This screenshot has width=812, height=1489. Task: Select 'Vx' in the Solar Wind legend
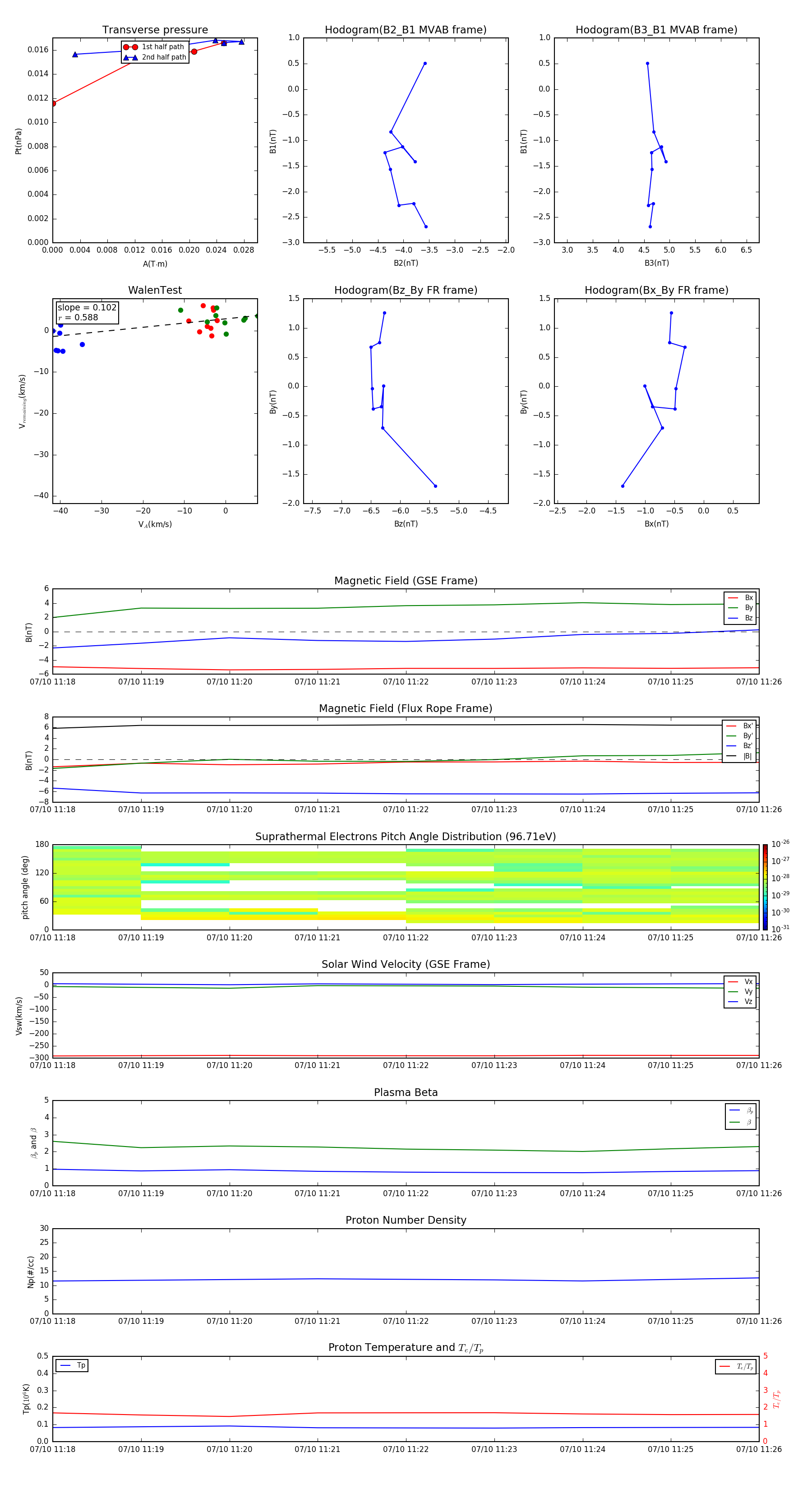coord(740,981)
